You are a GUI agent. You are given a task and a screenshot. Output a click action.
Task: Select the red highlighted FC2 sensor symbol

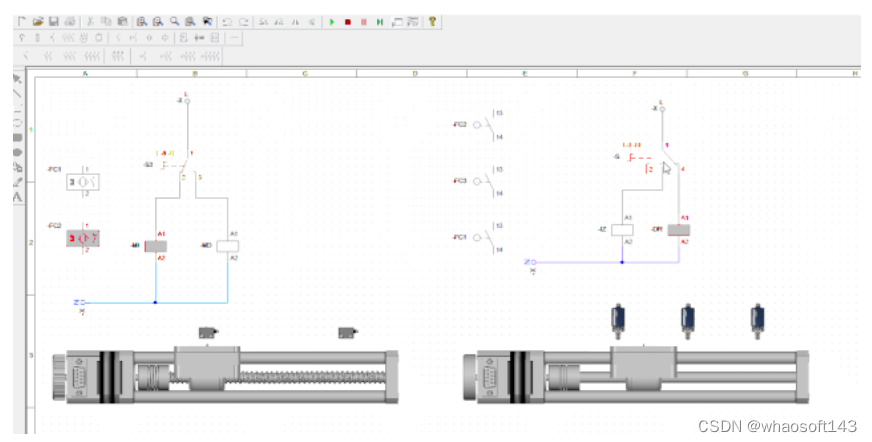[83, 239]
